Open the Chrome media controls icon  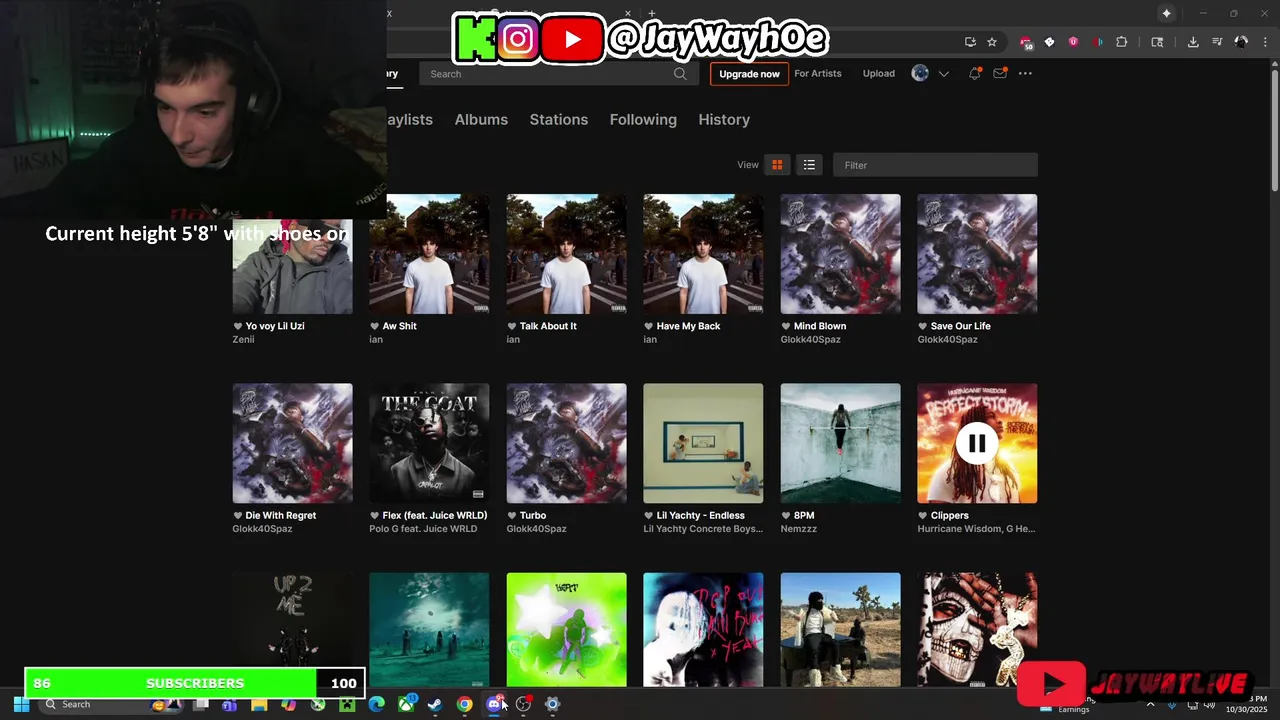tap(1217, 42)
